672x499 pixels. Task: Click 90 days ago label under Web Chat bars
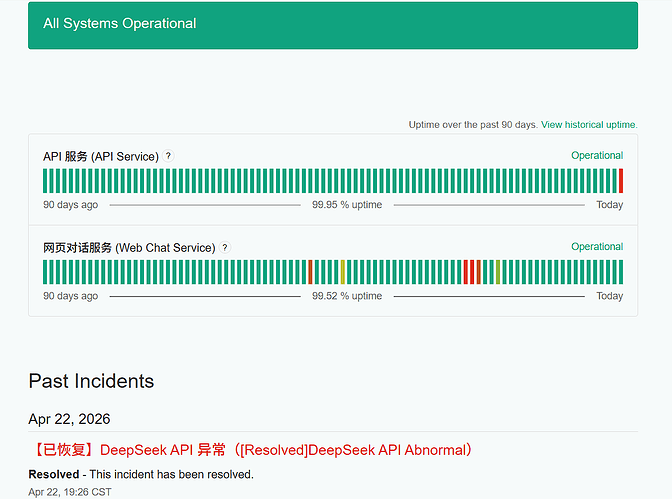70,296
